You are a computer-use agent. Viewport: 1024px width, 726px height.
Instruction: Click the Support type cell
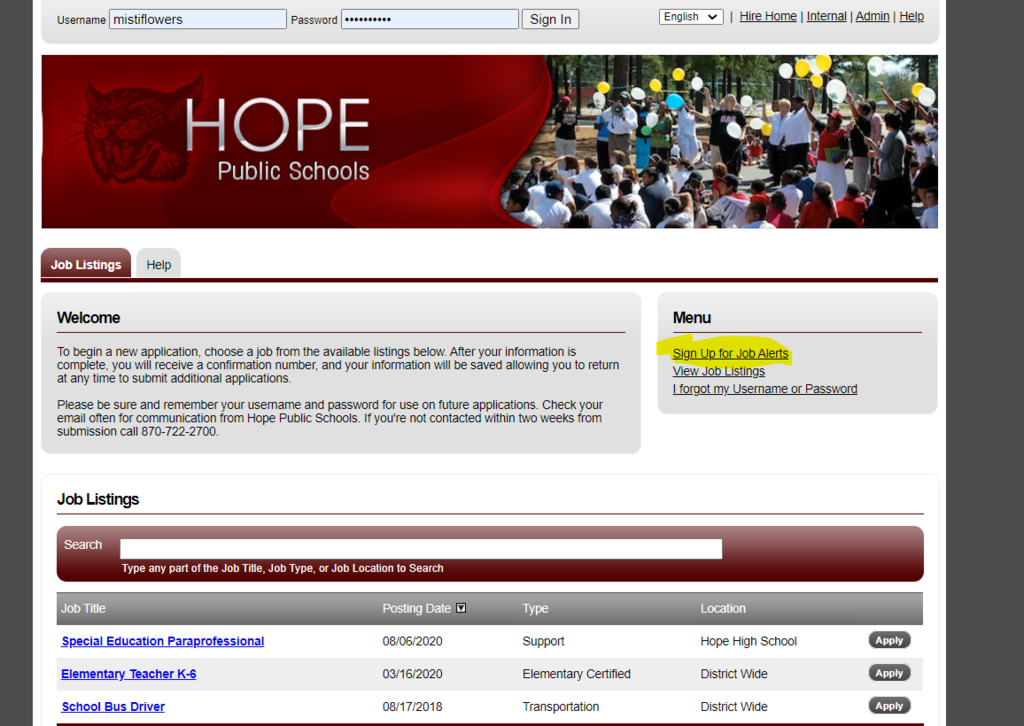[x=543, y=641]
